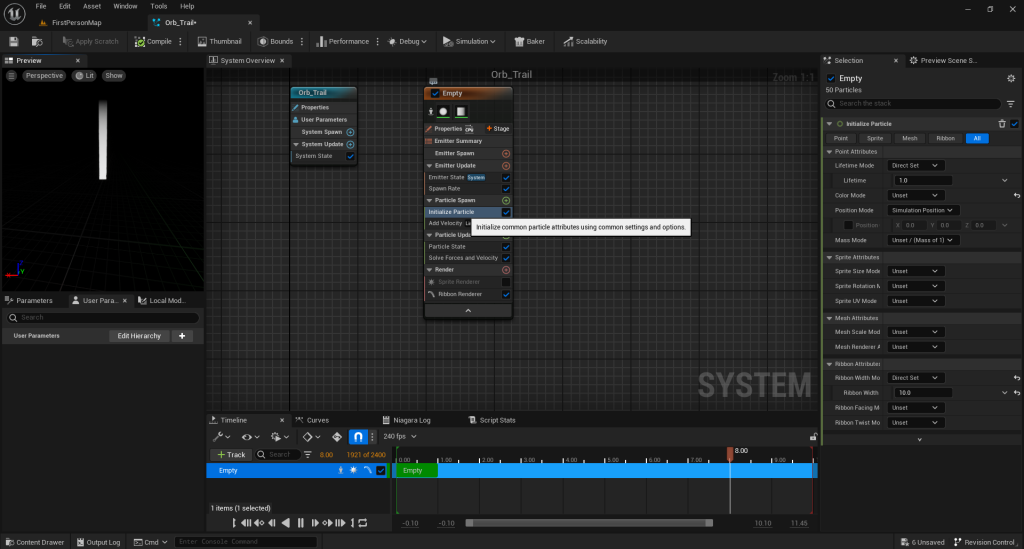The image size is (1024, 549).
Task: Click the Edit Hierarchy button
Action: pyautogui.click(x=139, y=336)
